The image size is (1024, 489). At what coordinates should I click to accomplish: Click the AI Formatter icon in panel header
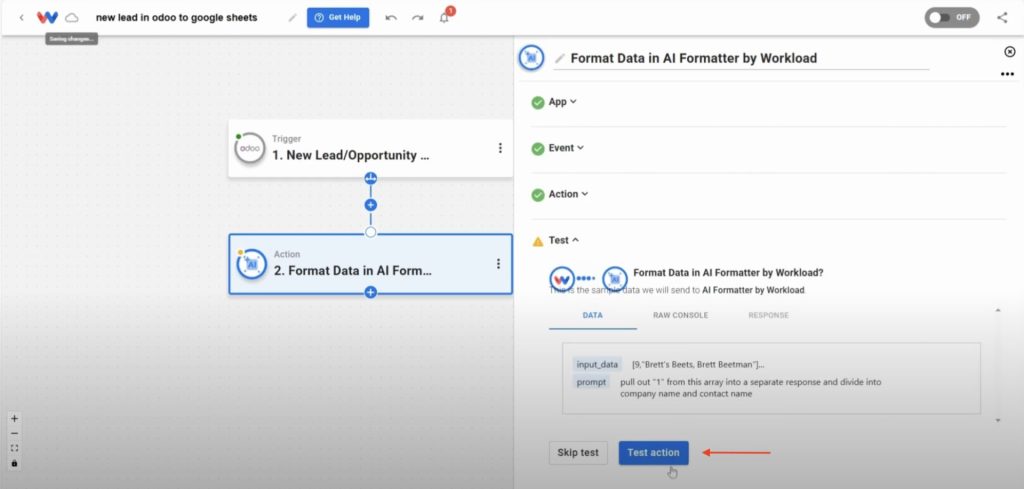click(532, 57)
